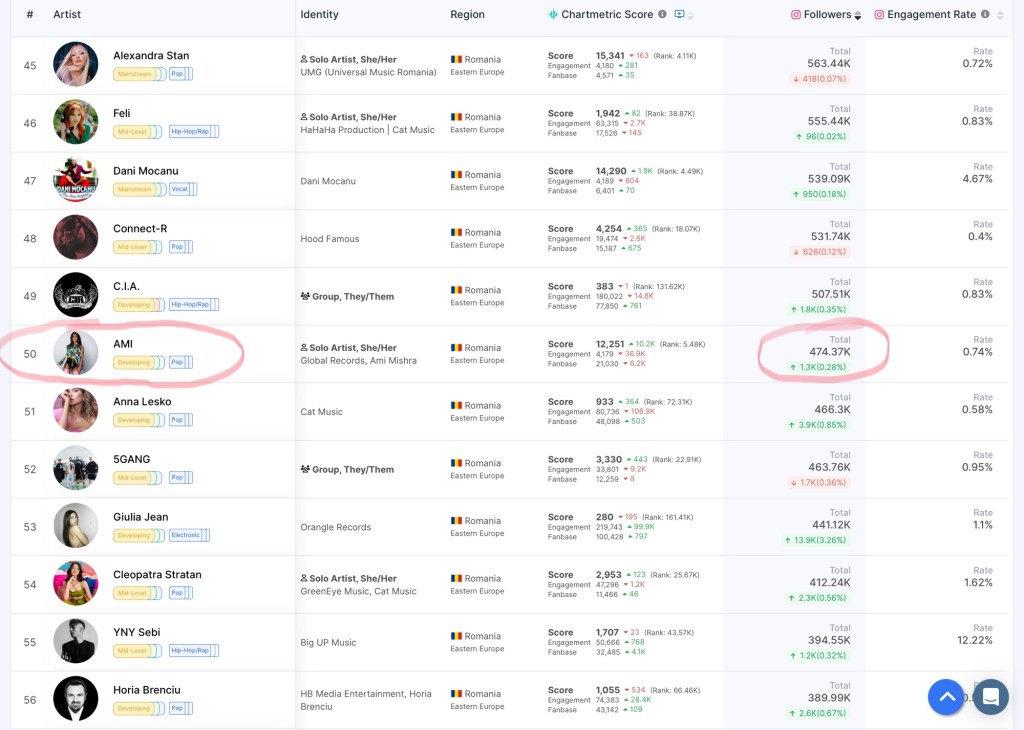Viewport: 1024px width, 730px height.
Task: Click the Instagram icon next to Engagement Rate
Action: (x=879, y=15)
